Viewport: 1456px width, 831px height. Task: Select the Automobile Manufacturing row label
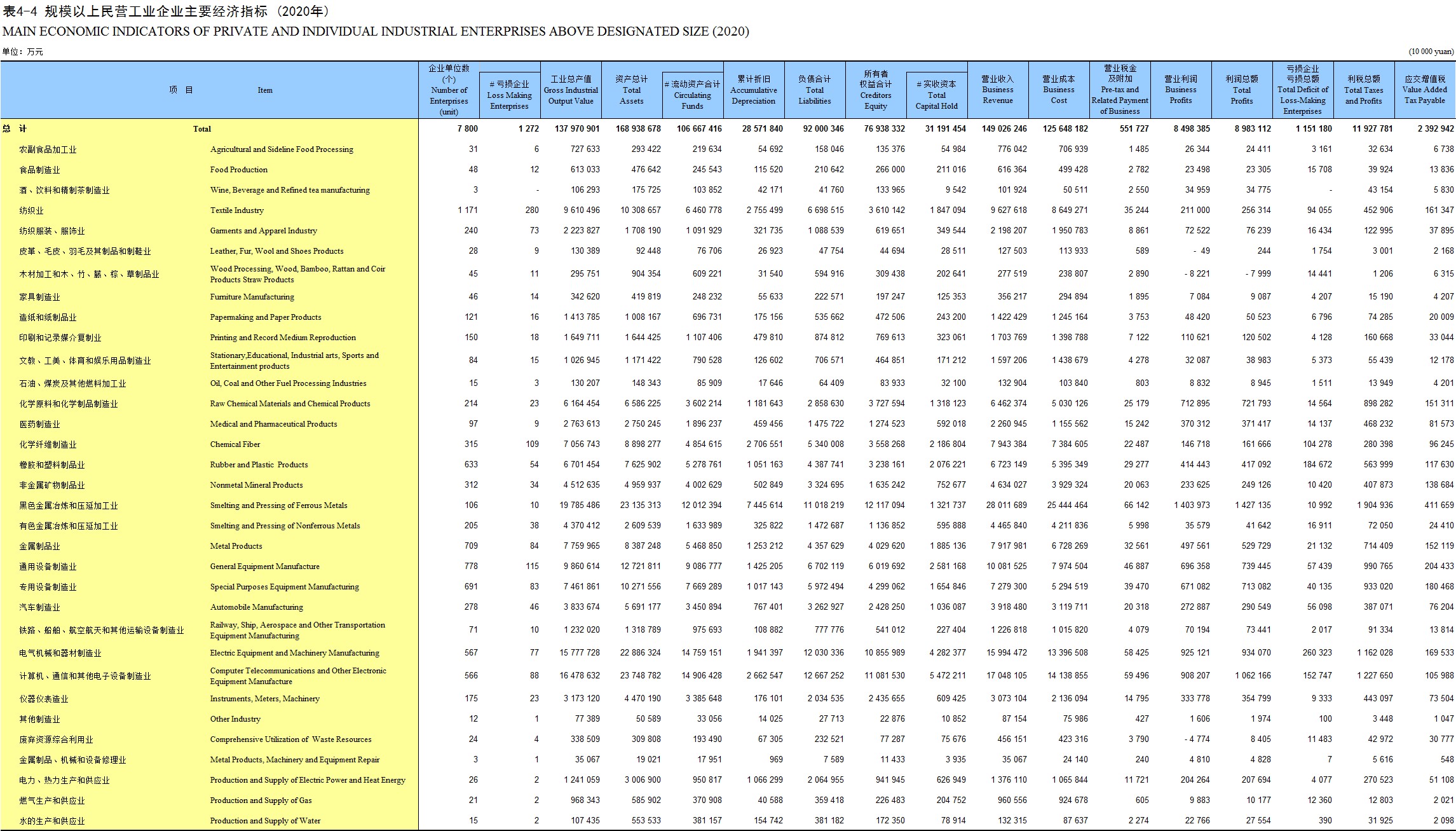point(256,607)
